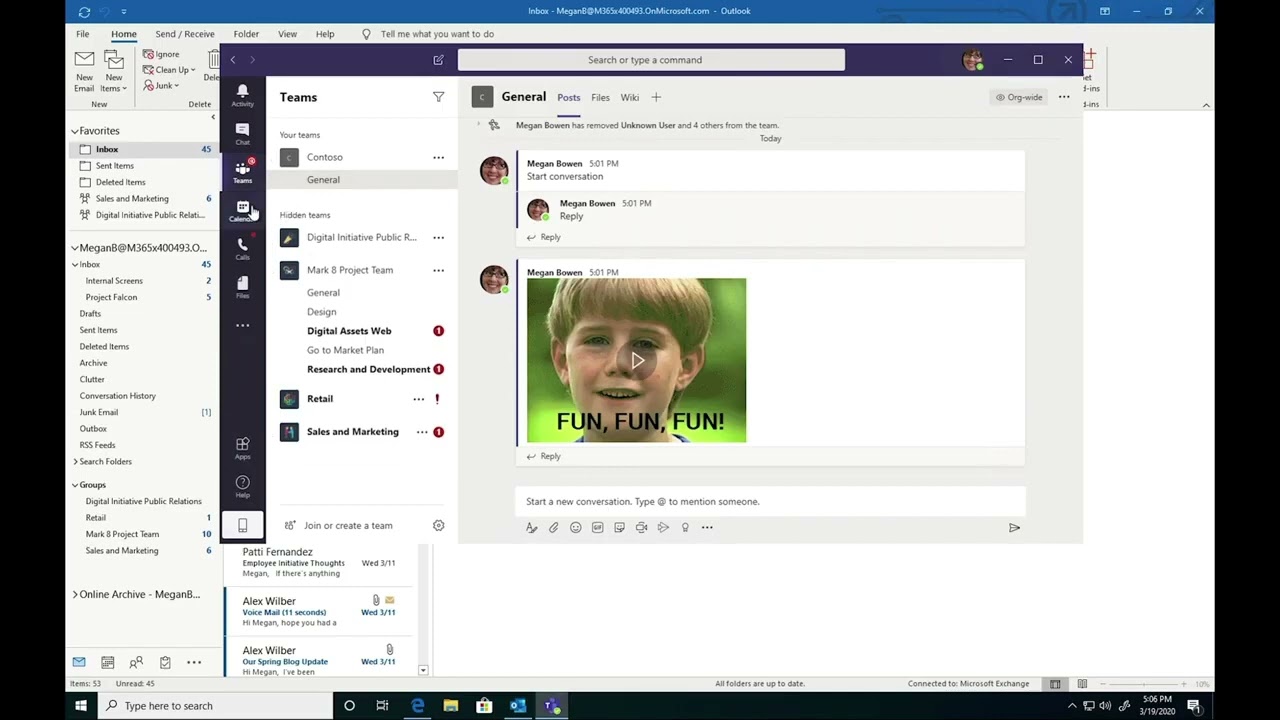Open the GIF picker
Screen dimensions: 1280x720
click(597, 527)
